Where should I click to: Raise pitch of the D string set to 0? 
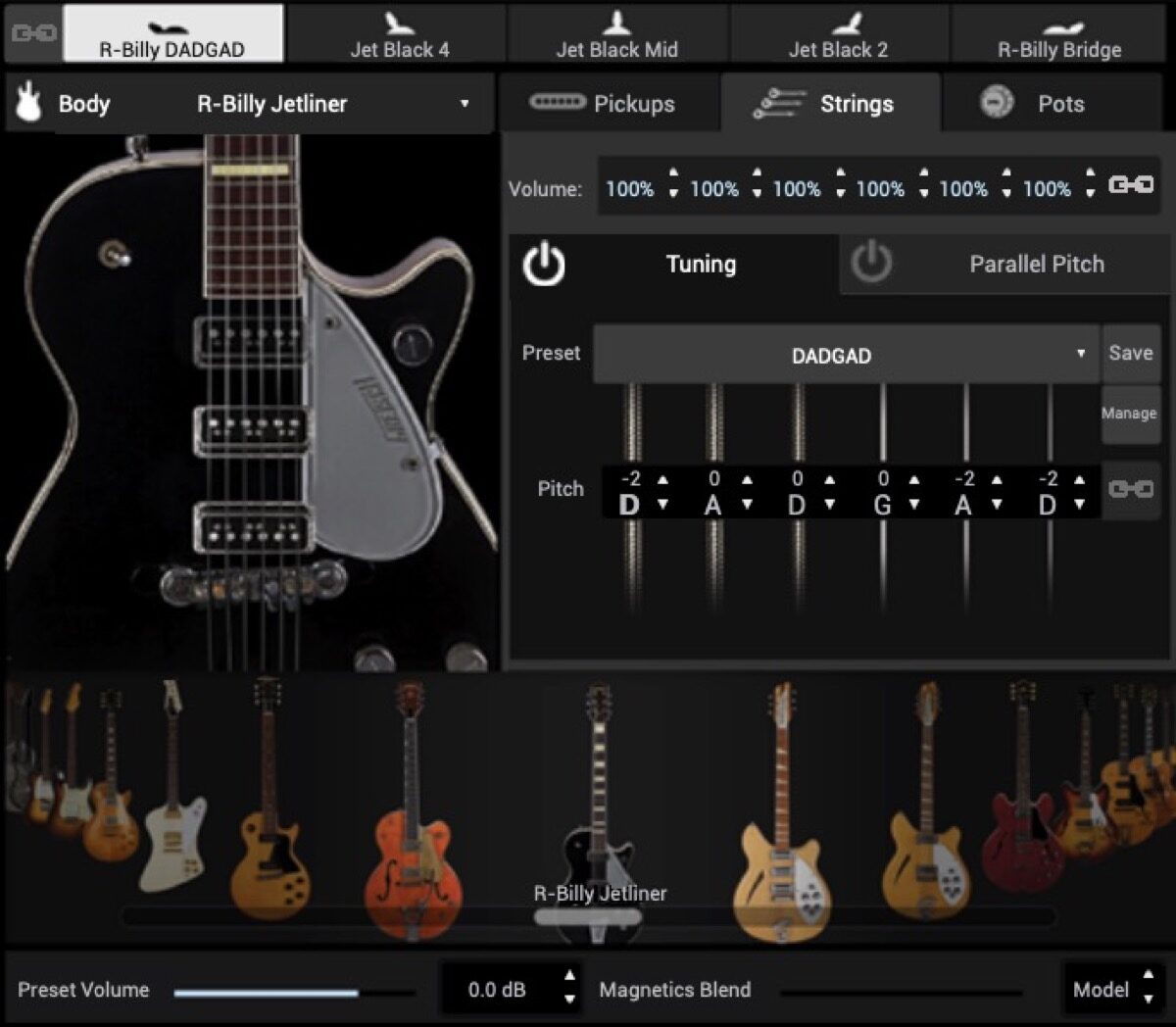click(x=830, y=479)
